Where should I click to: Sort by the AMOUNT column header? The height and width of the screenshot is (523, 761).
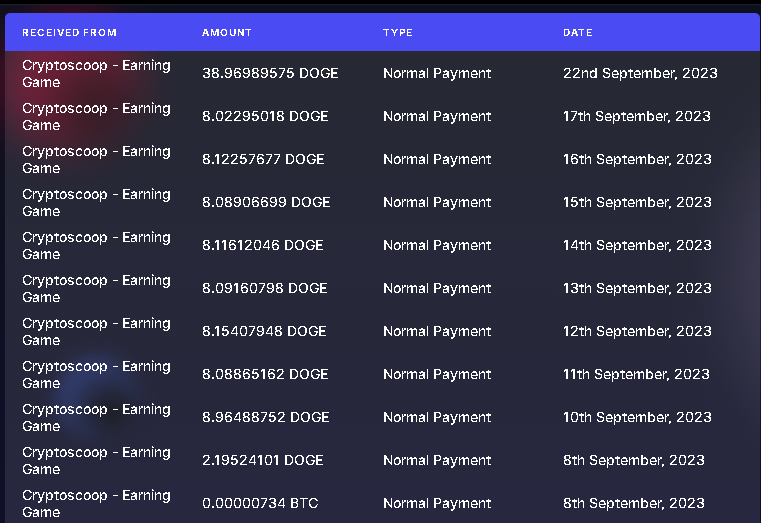(x=227, y=32)
